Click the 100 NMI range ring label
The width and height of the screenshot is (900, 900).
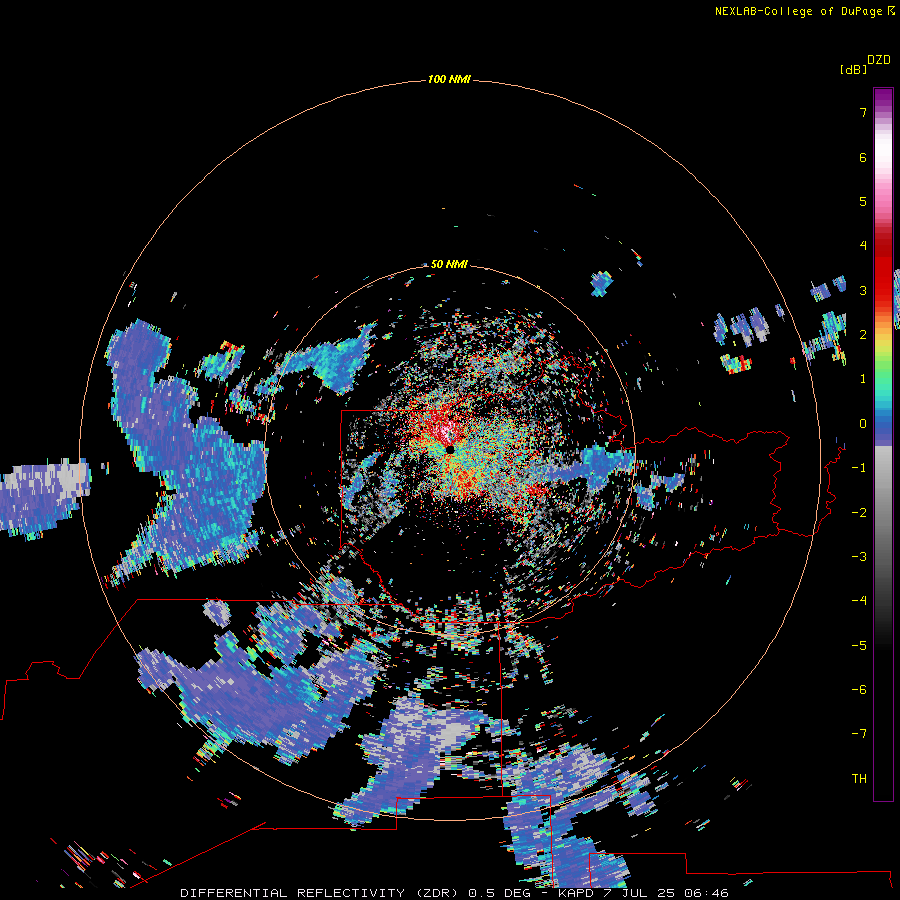tap(449, 79)
